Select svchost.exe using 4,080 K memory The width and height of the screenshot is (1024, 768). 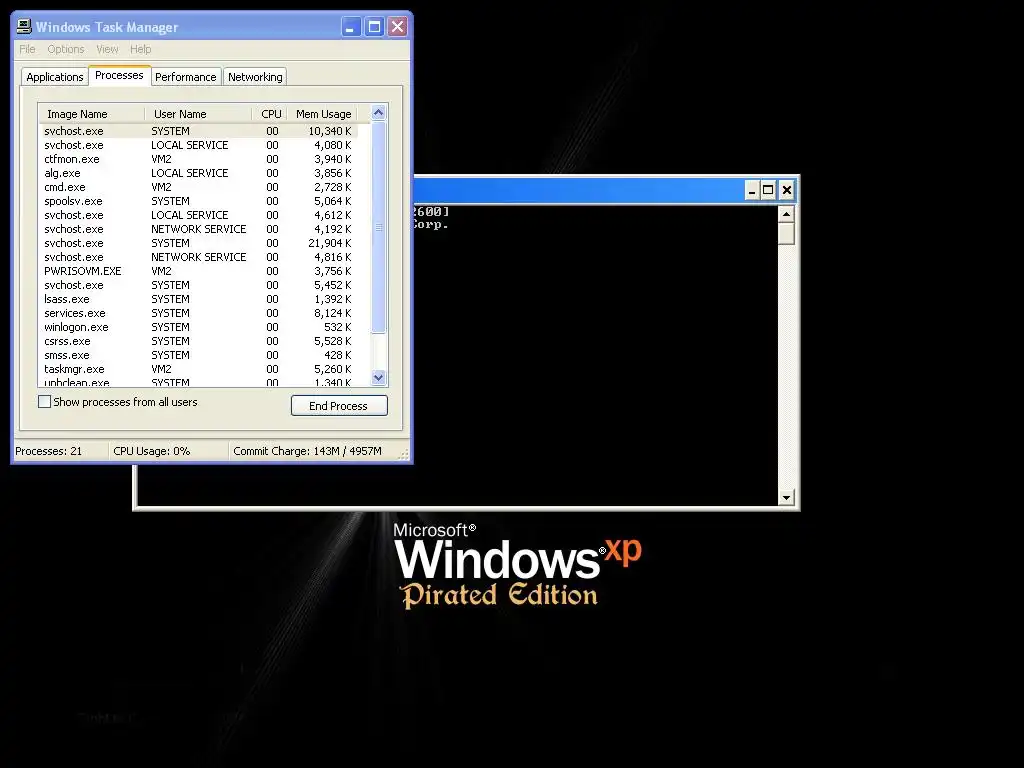click(198, 145)
